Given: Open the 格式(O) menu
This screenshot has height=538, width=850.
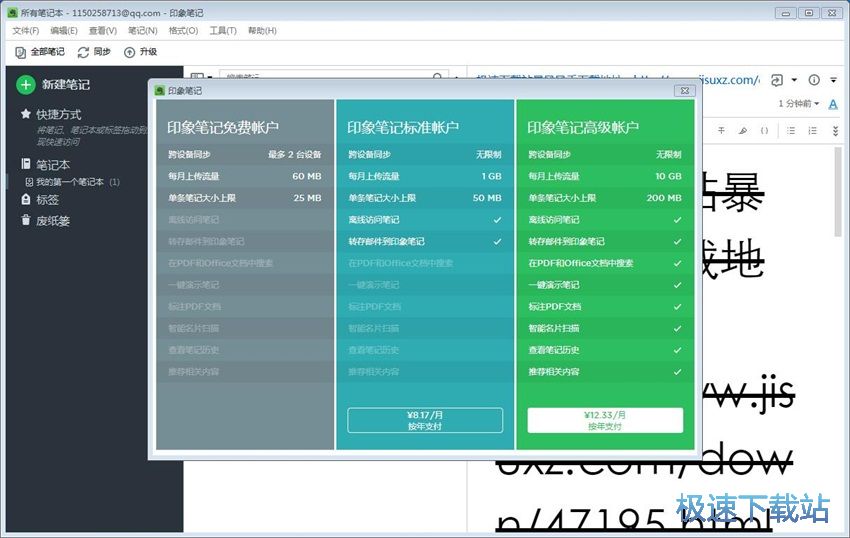Looking at the screenshot, I should [183, 31].
